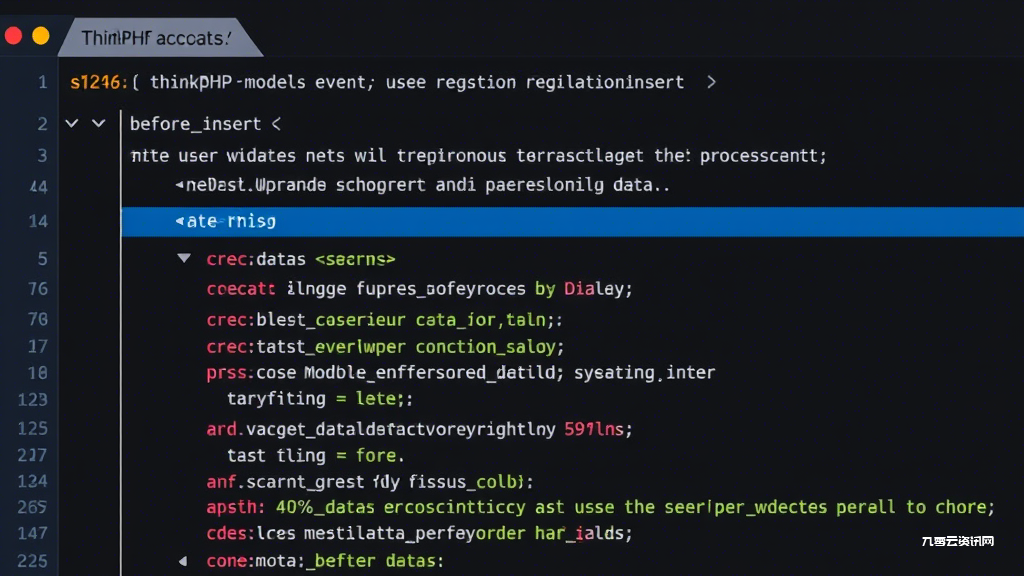
Task: Click the right angle bracket after regilationinsert
Action: (711, 82)
